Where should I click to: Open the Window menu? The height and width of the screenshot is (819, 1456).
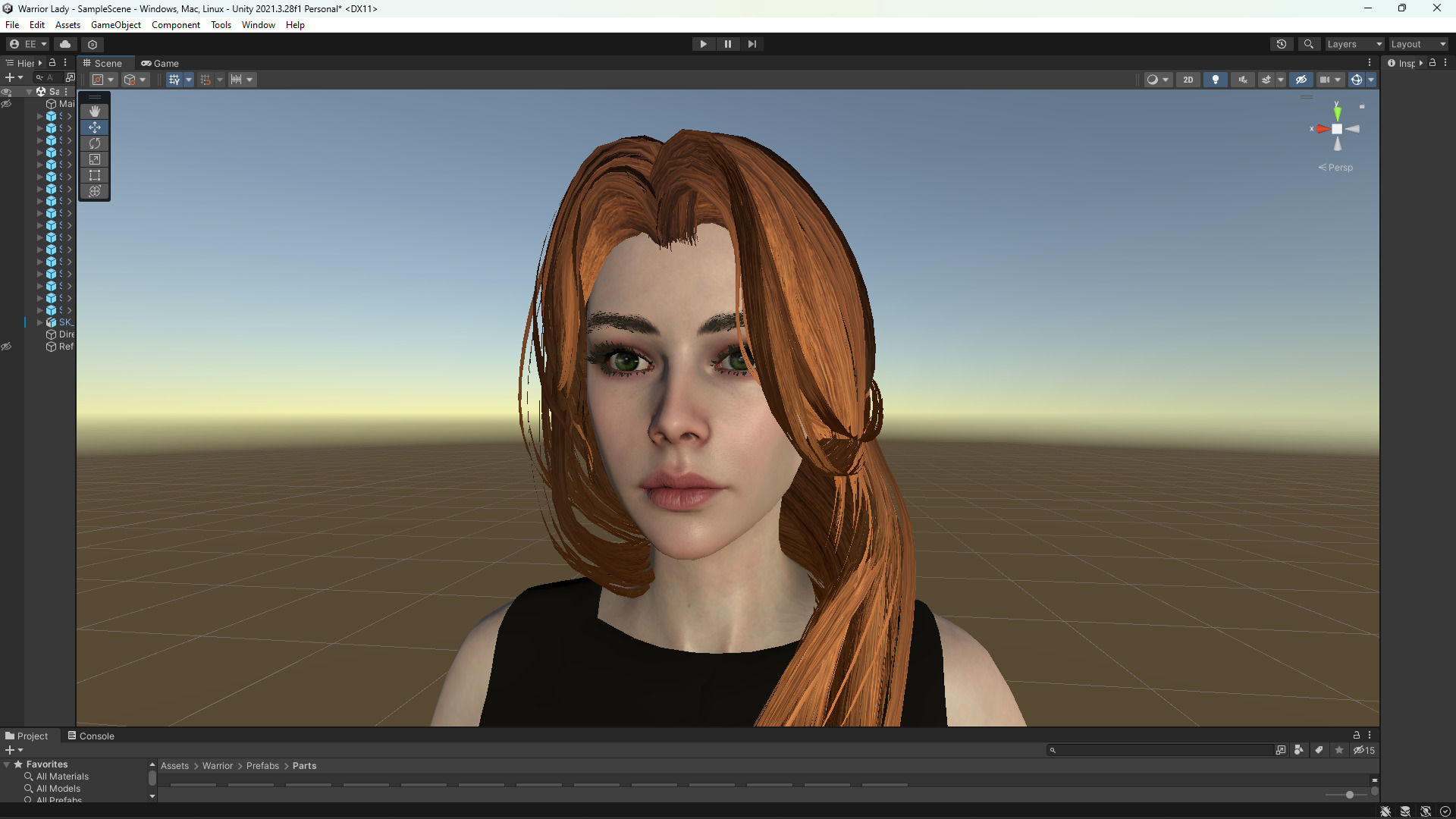point(259,25)
